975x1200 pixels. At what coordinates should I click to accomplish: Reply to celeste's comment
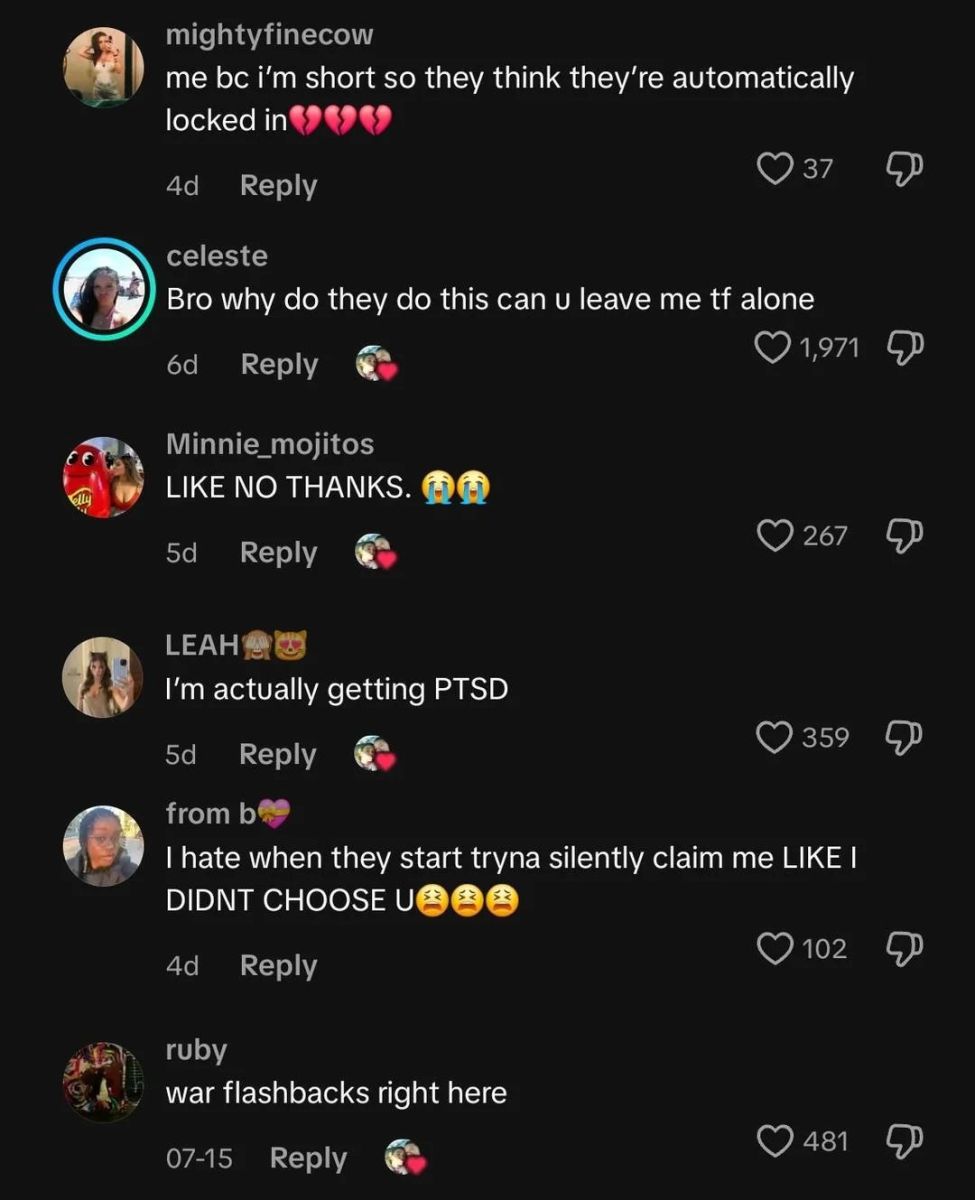pyautogui.click(x=279, y=365)
